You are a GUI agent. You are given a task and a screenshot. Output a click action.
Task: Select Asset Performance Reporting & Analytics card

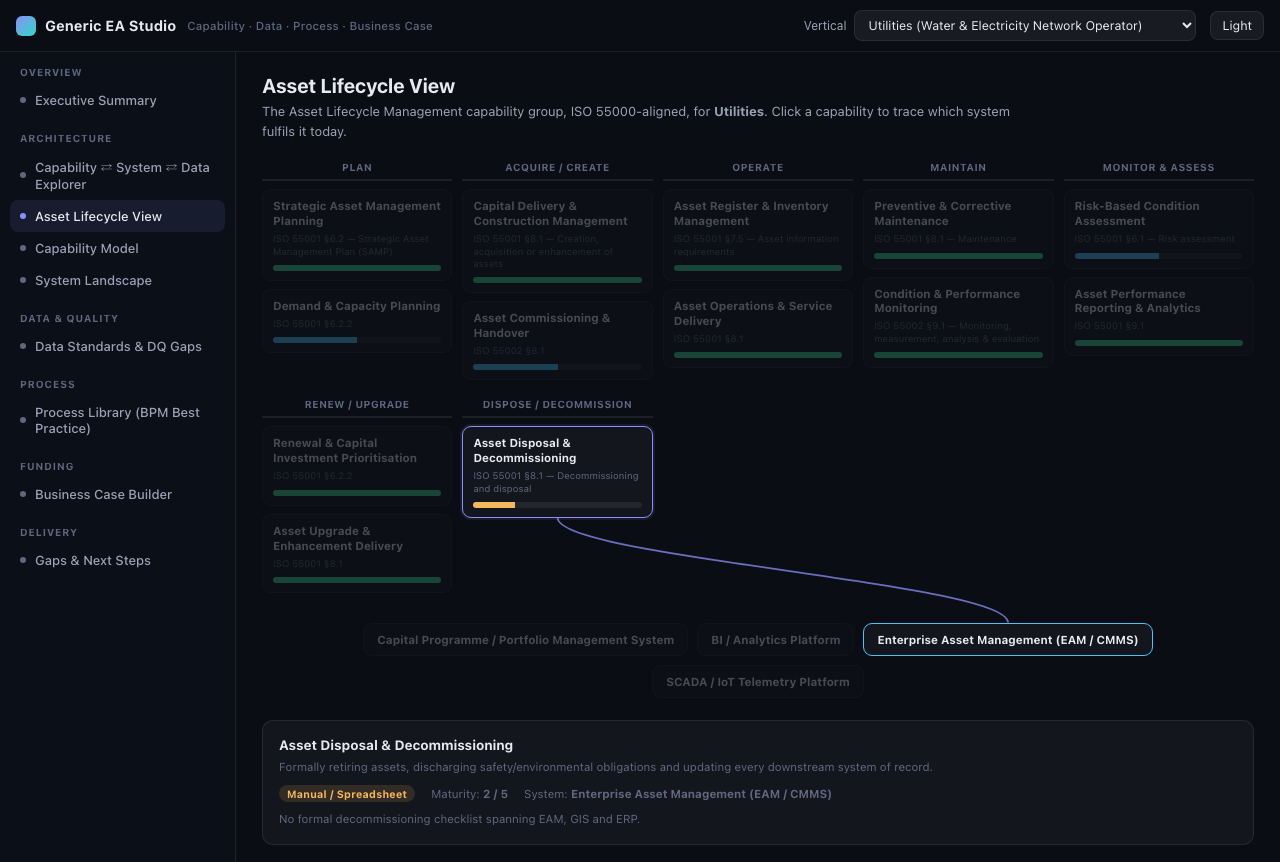tap(1158, 316)
